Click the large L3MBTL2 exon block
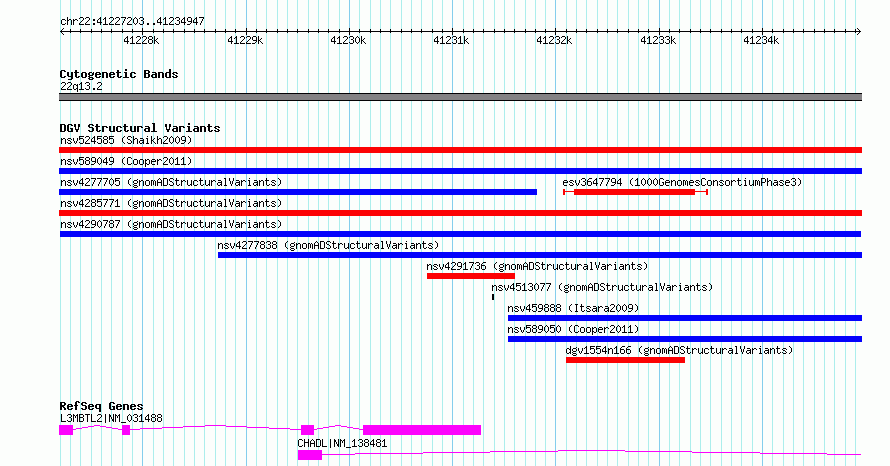 (x=422, y=430)
